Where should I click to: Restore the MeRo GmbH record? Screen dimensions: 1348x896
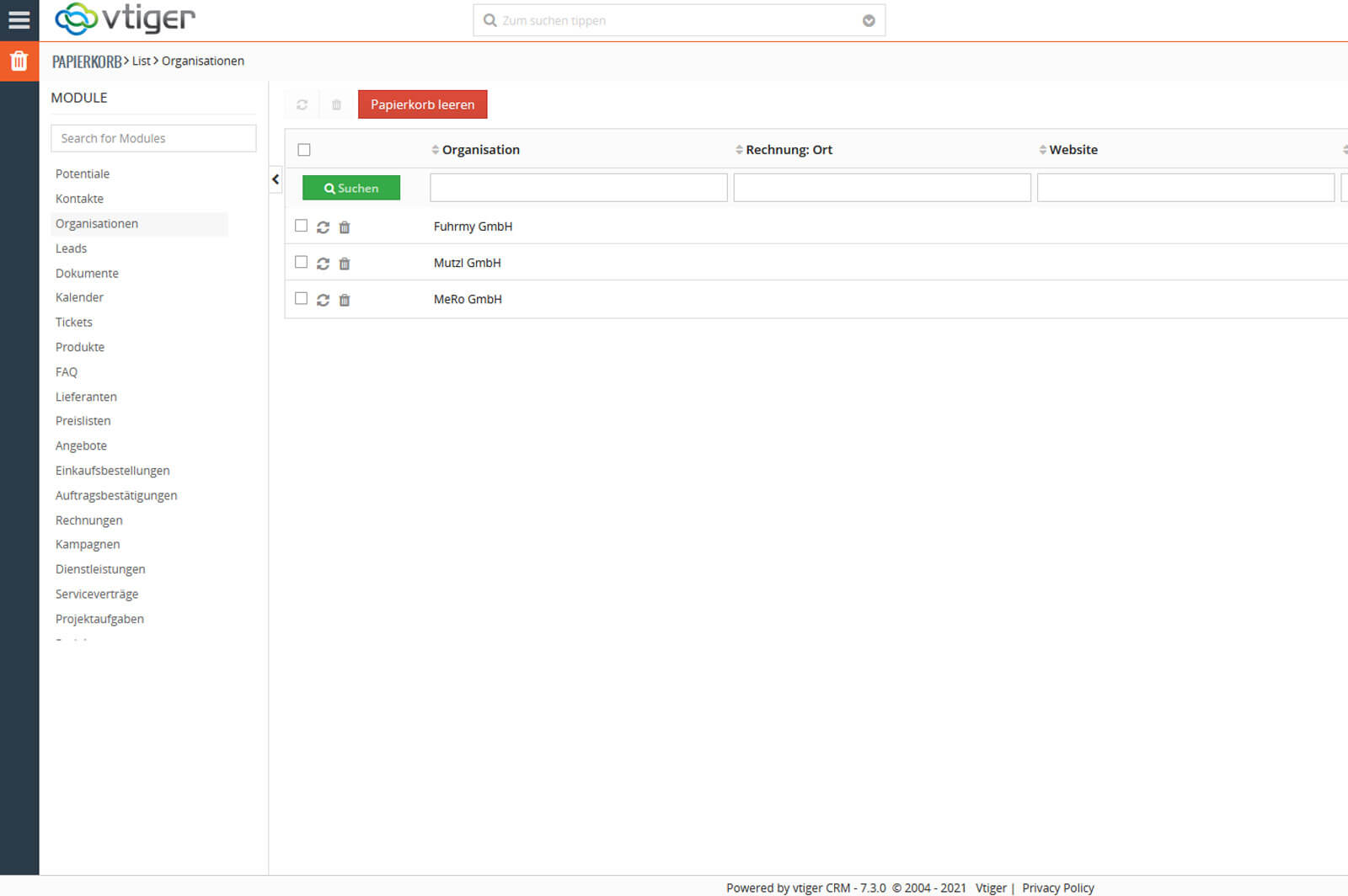click(323, 300)
